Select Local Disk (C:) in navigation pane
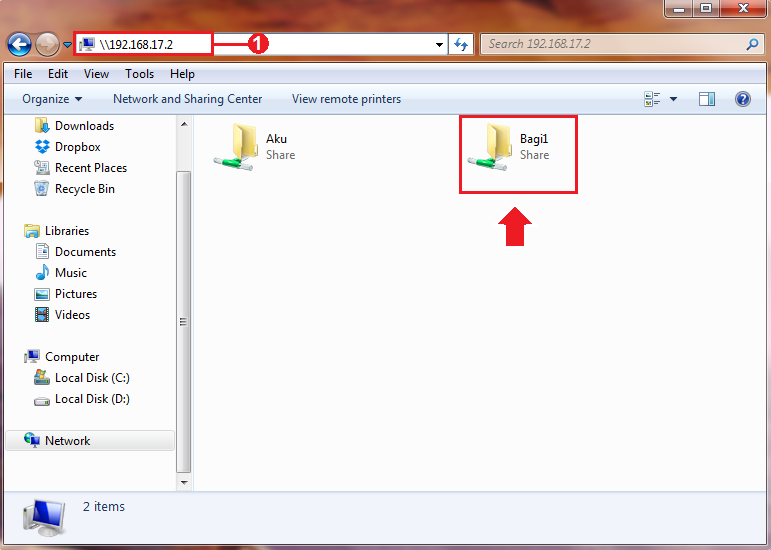771x550 pixels. click(92, 378)
